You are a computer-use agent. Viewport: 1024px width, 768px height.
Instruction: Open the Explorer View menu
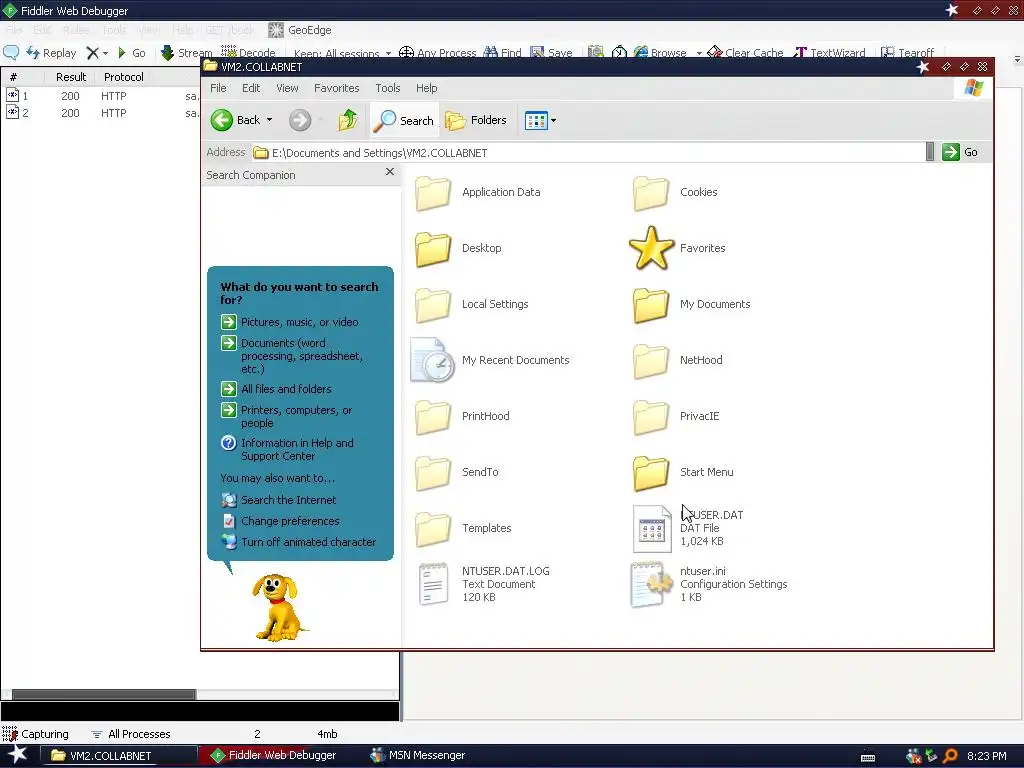pos(287,88)
